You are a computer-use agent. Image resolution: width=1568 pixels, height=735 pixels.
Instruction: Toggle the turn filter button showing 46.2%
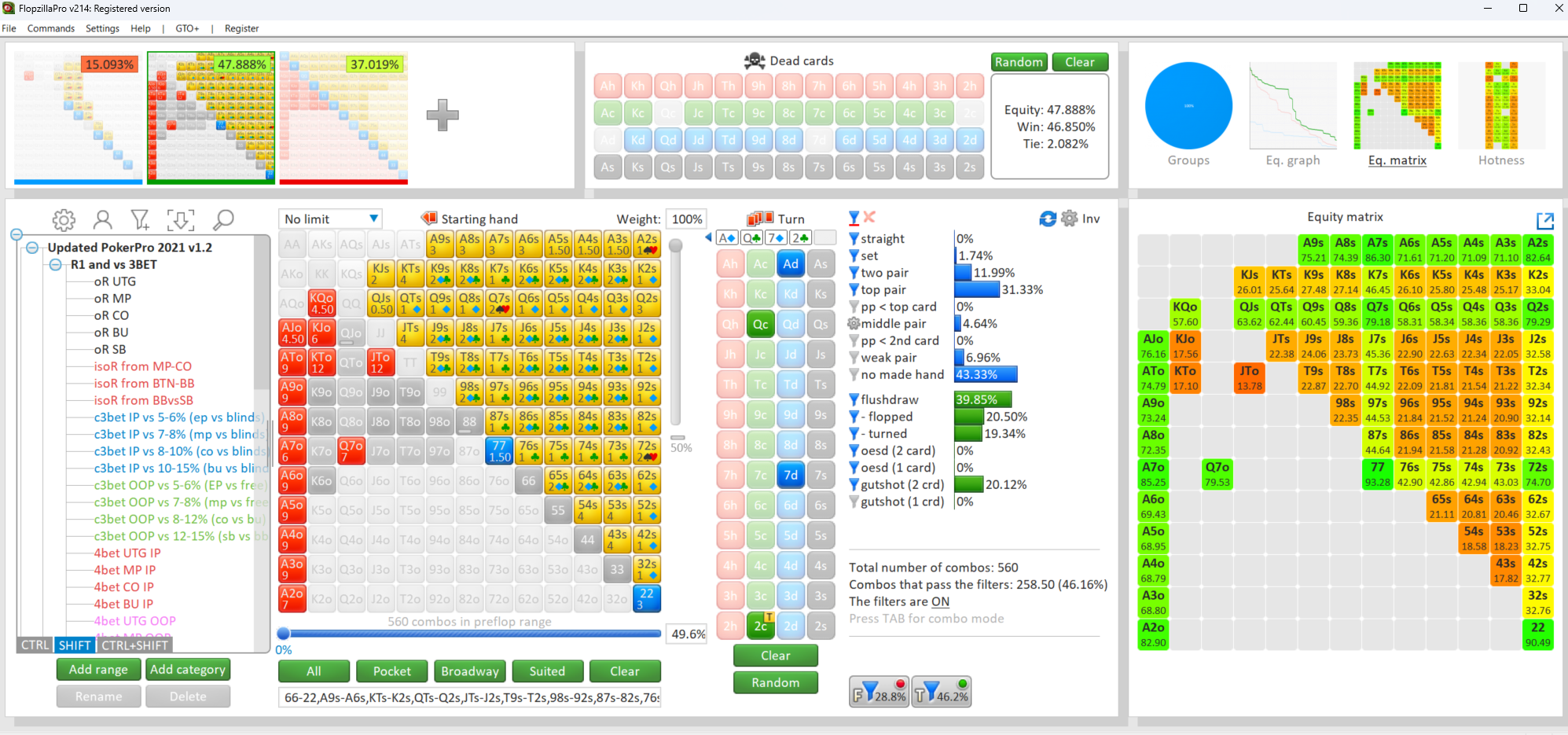(x=942, y=692)
